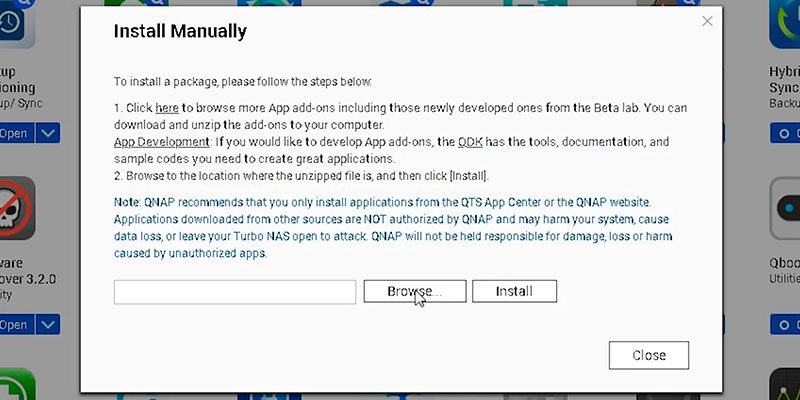Screen dimensions: 800x400
Task: Open the QDK link
Action: click(x=470, y=142)
